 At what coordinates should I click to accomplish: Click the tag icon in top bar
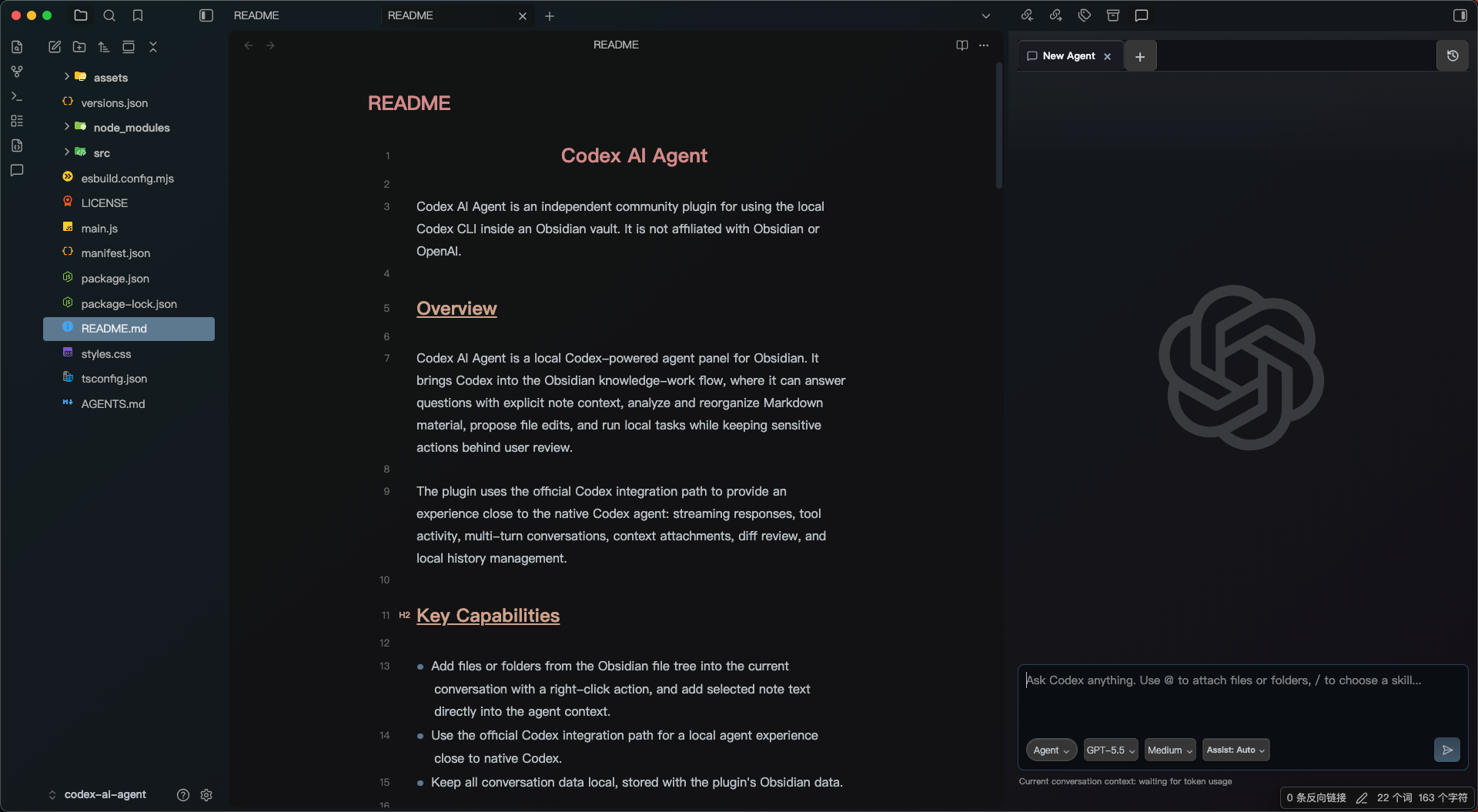click(x=1085, y=15)
